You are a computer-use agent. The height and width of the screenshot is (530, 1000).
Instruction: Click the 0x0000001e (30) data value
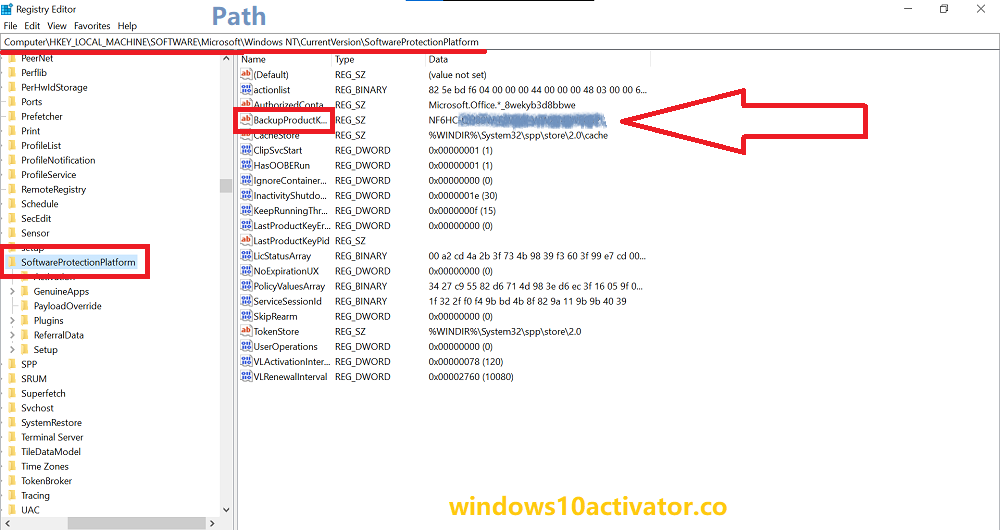coord(463,196)
